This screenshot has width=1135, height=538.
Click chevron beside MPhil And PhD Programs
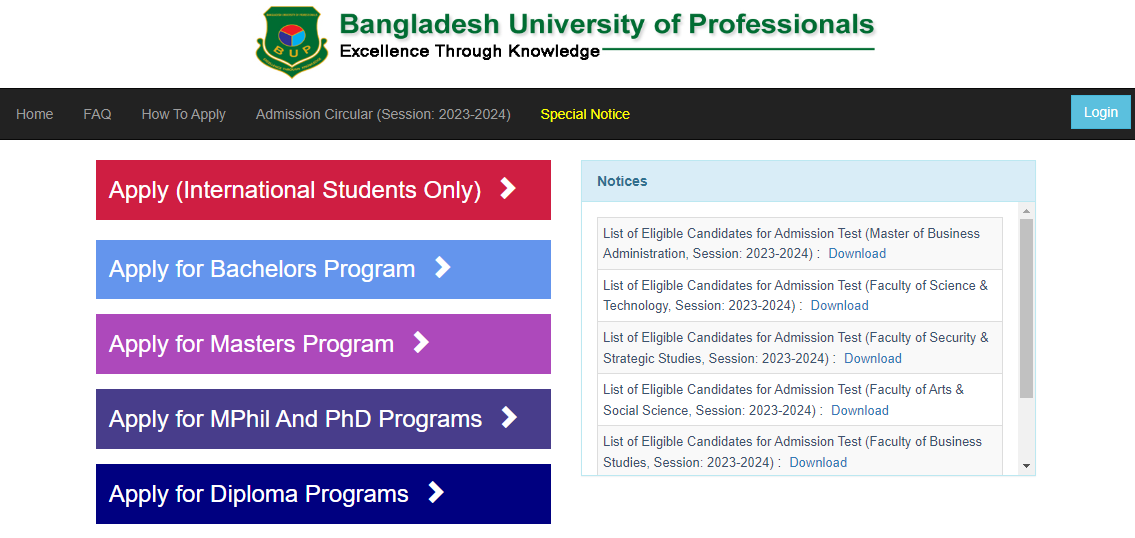coord(510,417)
